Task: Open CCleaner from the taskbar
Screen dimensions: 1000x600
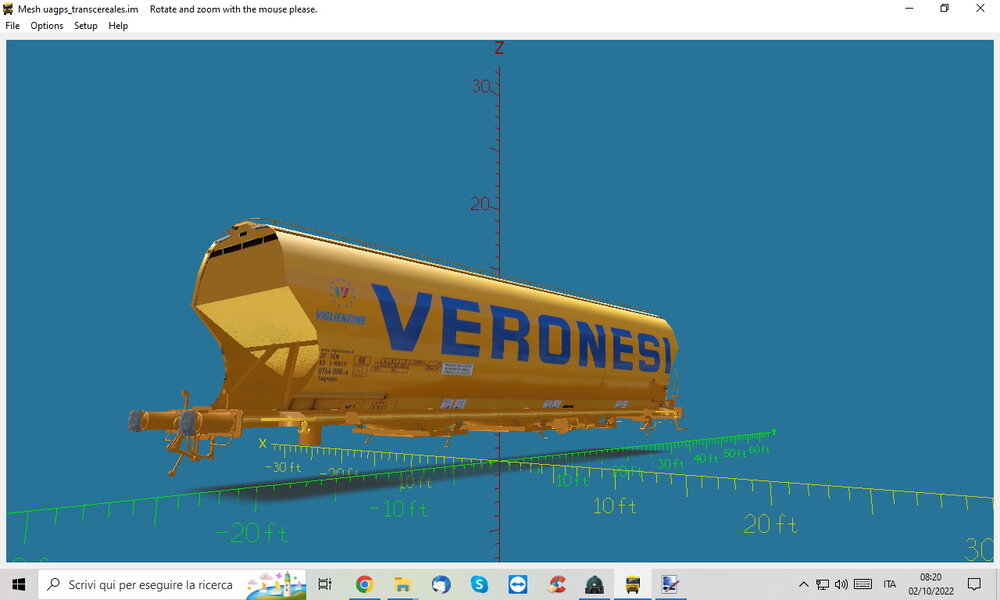Action: tap(556, 584)
